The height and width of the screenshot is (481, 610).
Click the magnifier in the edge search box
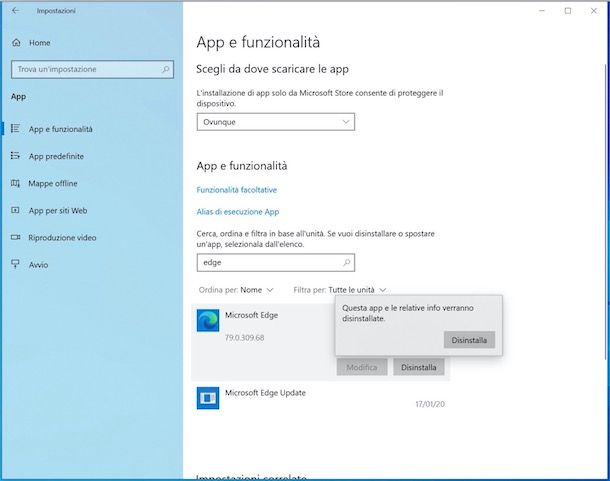347,263
